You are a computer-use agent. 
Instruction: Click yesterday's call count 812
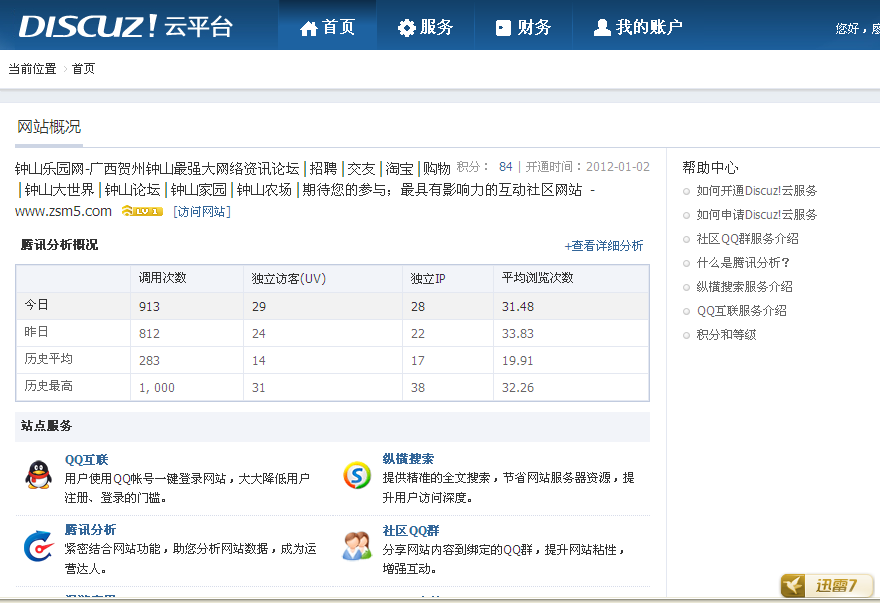(x=149, y=334)
